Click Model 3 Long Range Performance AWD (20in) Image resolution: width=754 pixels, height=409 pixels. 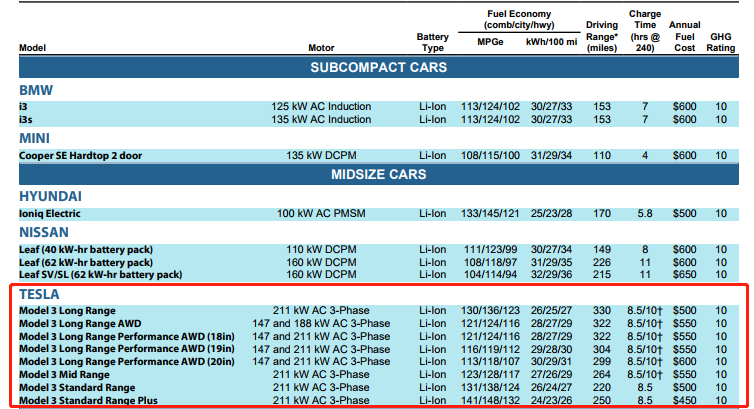[x=127, y=361]
